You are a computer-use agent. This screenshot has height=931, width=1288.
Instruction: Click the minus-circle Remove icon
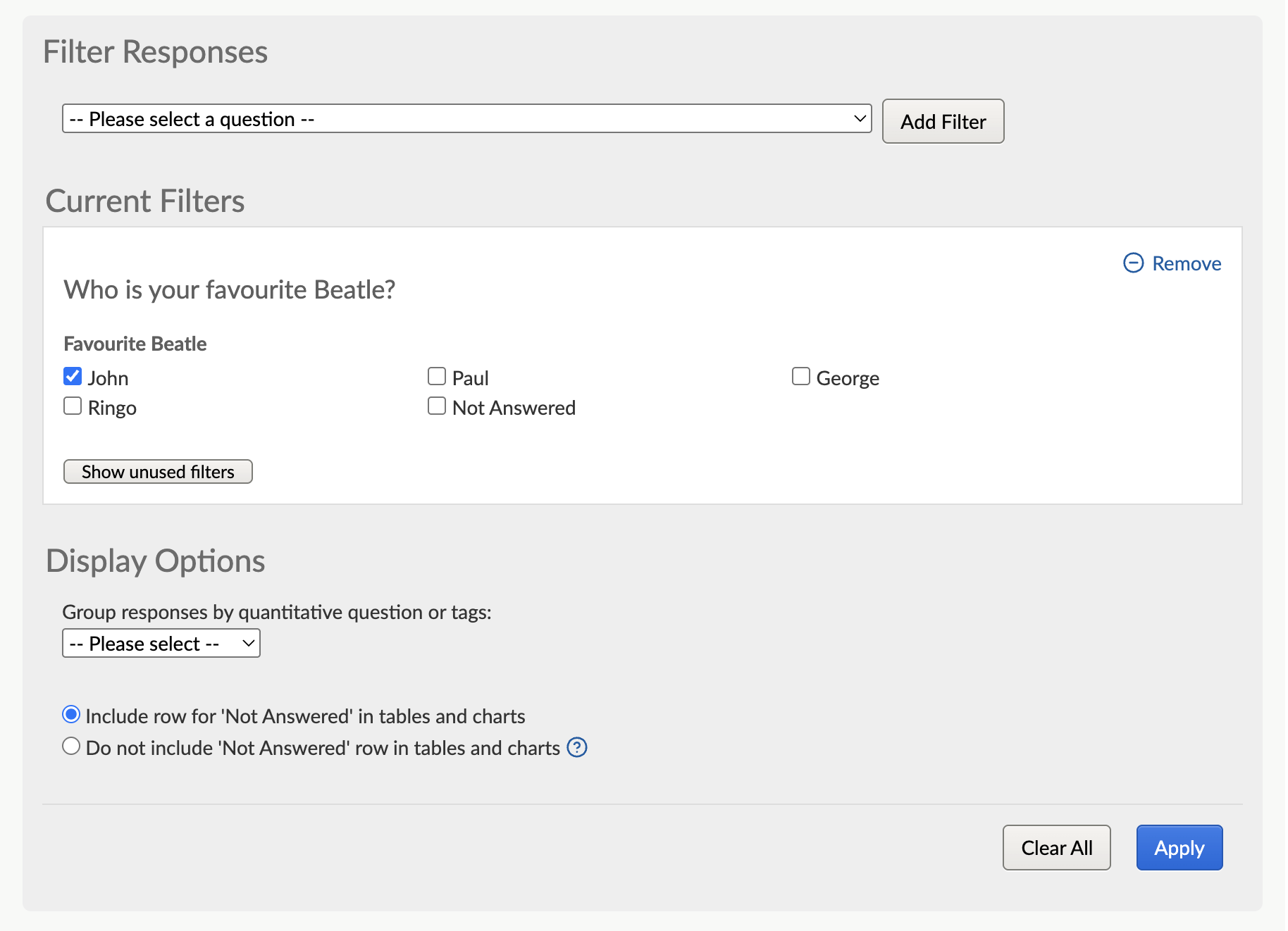point(1133,263)
